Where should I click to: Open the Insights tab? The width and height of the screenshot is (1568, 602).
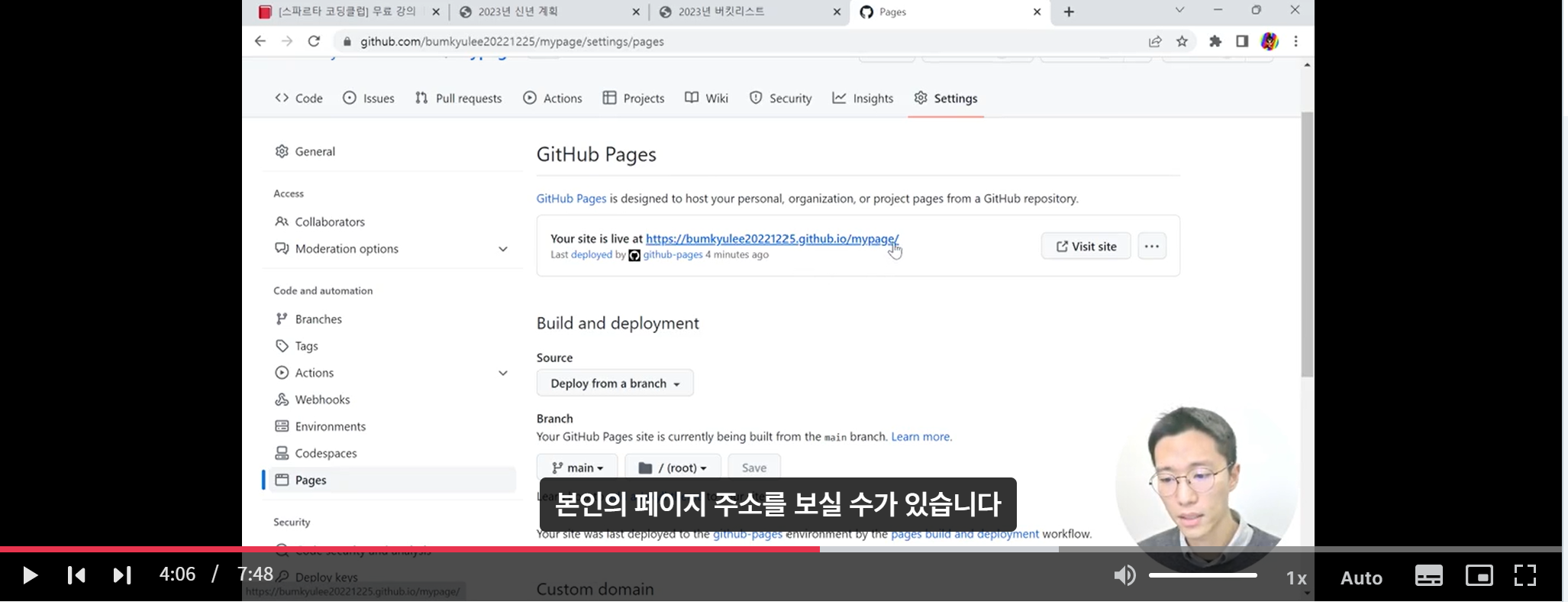[x=863, y=98]
